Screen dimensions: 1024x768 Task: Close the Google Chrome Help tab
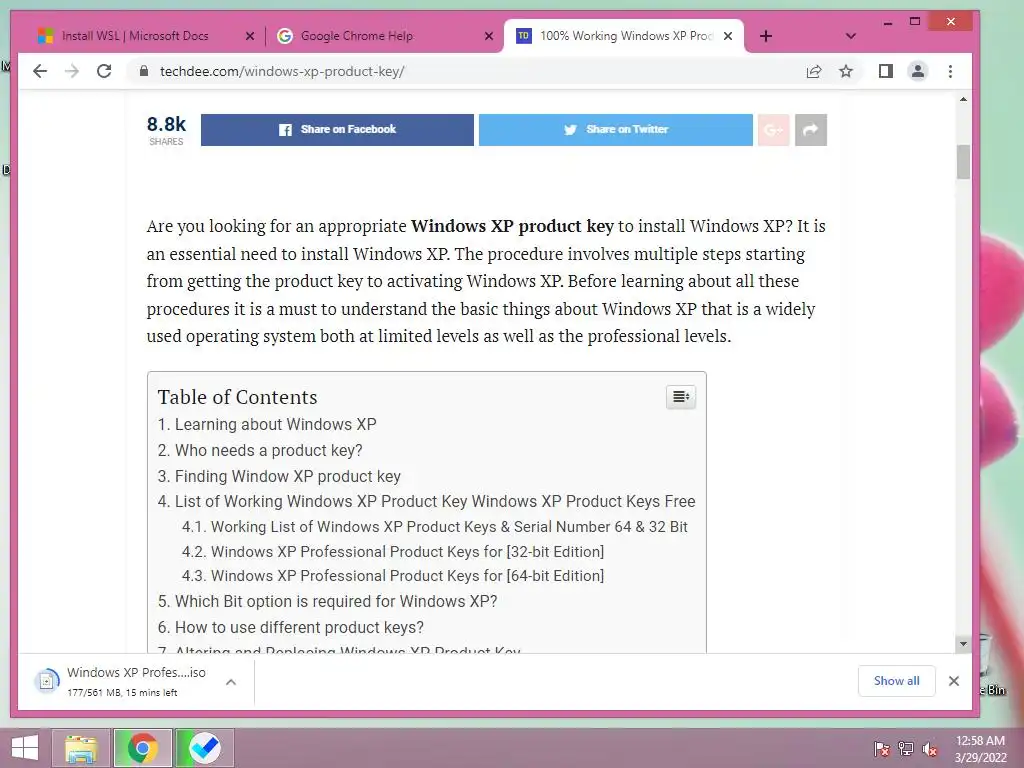(488, 36)
